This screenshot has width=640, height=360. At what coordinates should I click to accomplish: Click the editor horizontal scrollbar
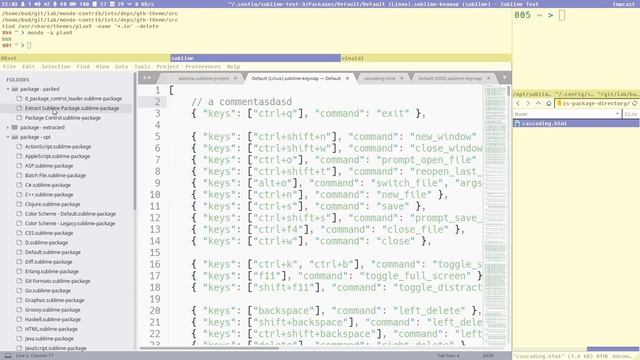[209, 348]
